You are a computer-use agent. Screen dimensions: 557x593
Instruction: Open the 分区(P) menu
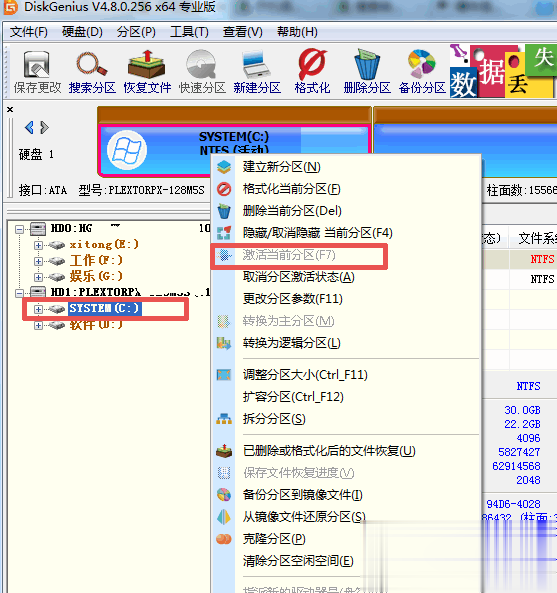[136, 32]
